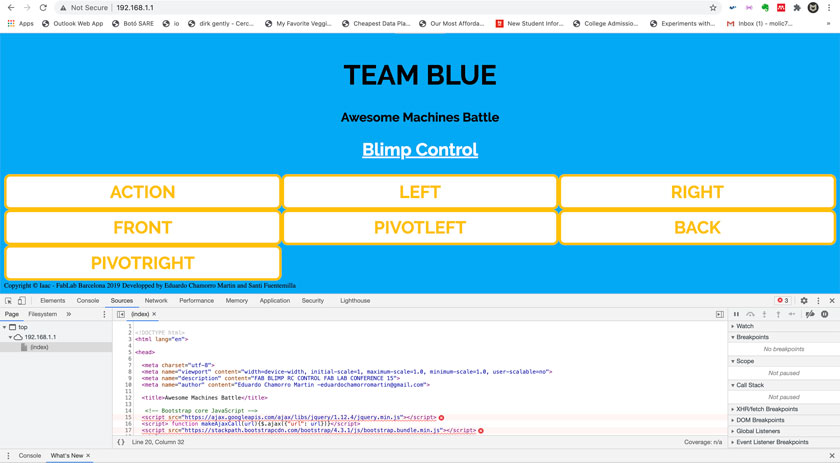
Task: Click the red error count badge
Action: pyautogui.click(x=783, y=301)
